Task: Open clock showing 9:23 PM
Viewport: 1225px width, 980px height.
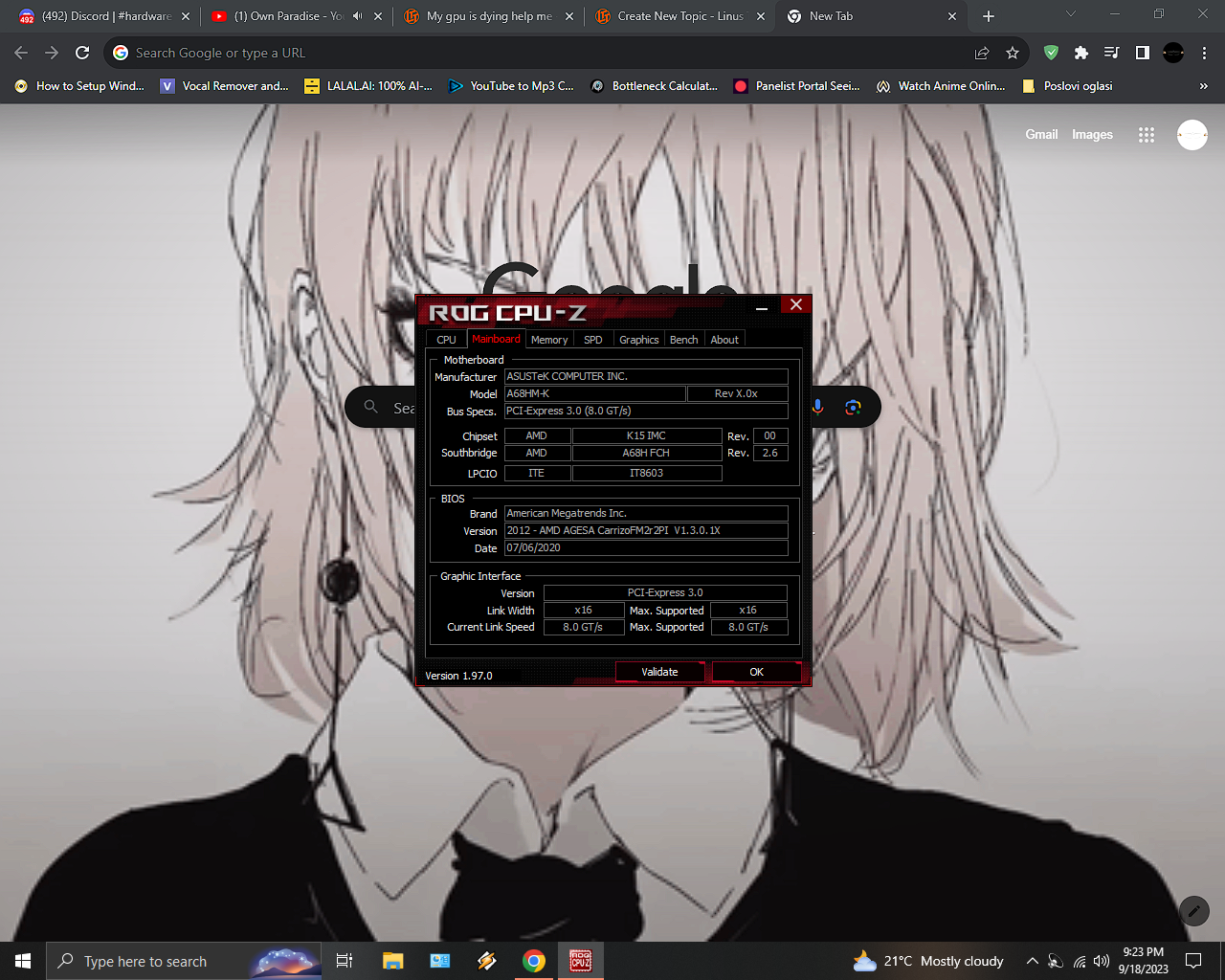Action: coord(1144,961)
